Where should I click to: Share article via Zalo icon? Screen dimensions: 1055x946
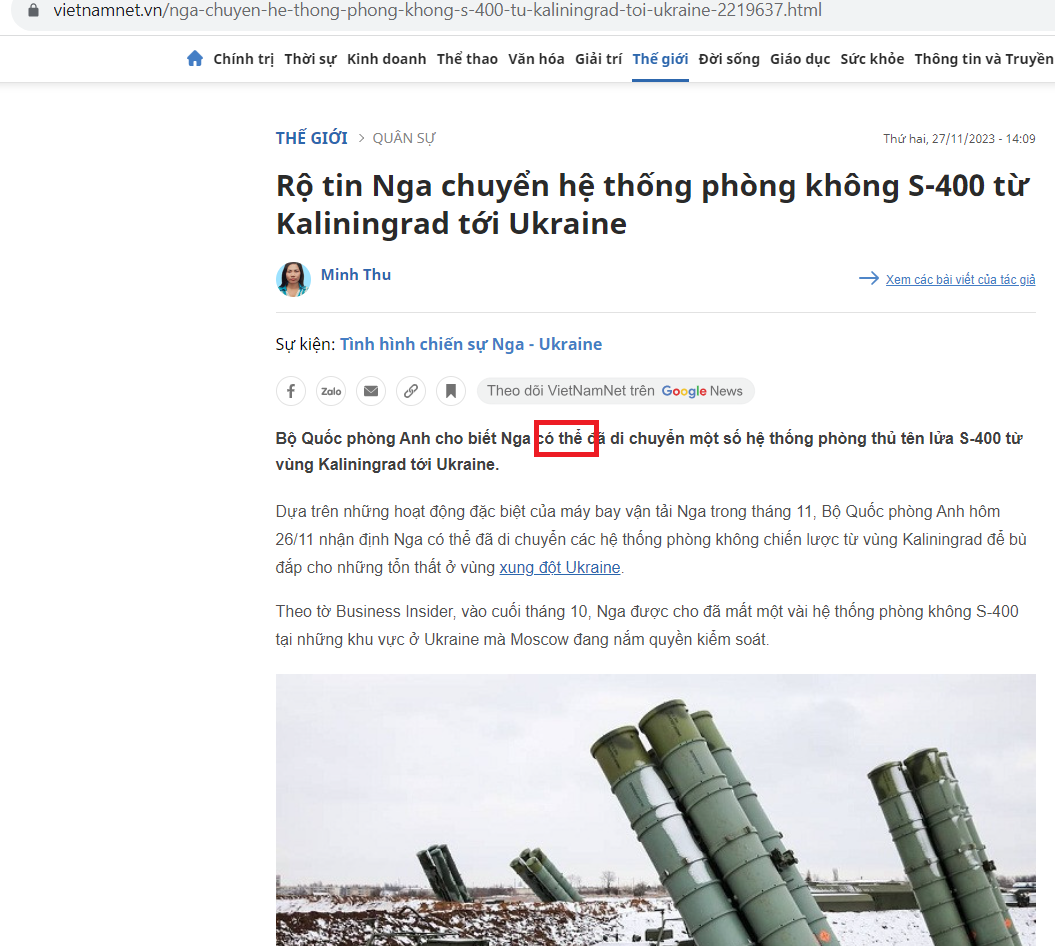[x=331, y=391]
